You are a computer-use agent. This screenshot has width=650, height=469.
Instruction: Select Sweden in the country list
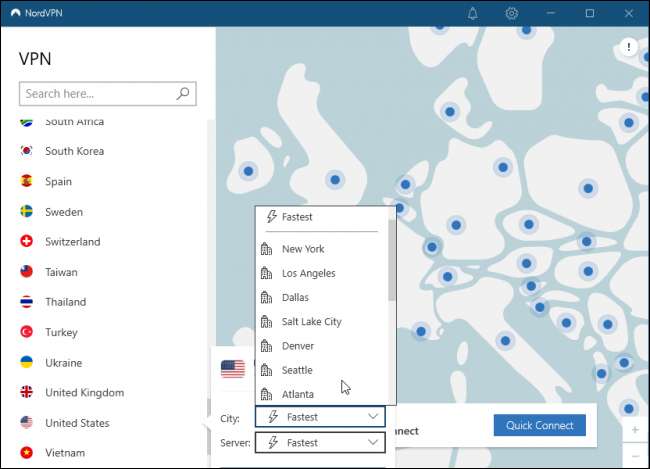(x=63, y=212)
